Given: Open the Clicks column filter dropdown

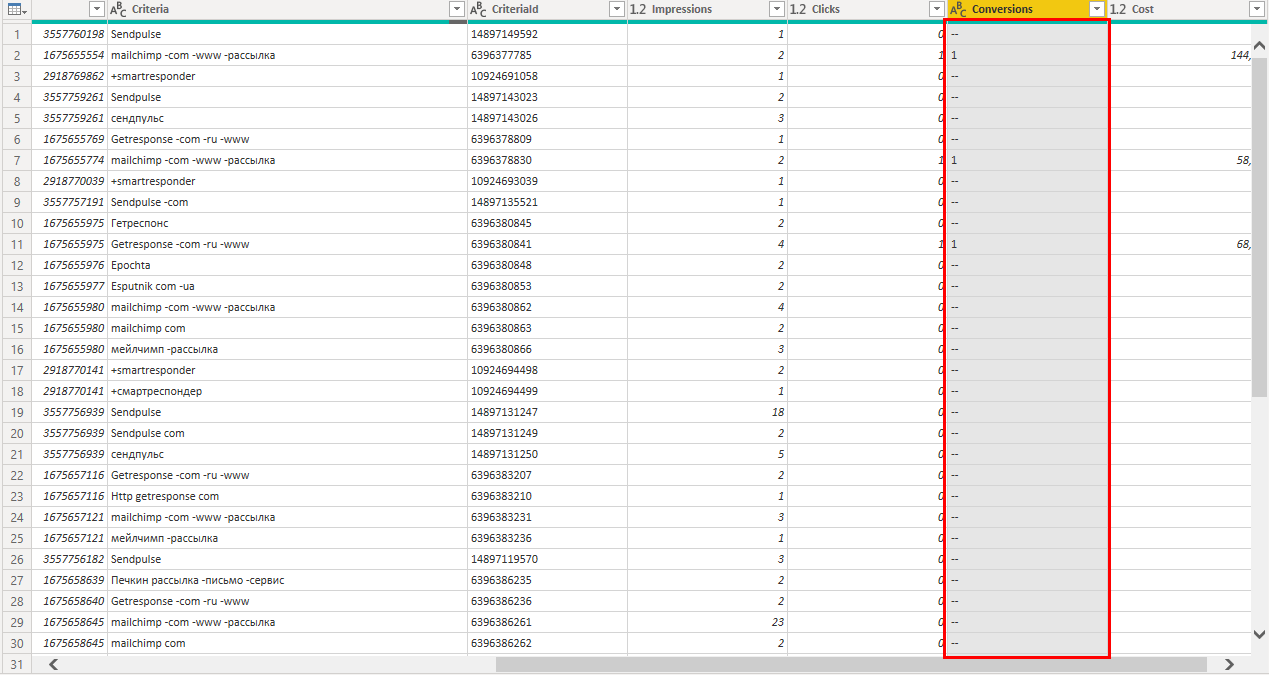Looking at the screenshot, I should click(x=937, y=9).
